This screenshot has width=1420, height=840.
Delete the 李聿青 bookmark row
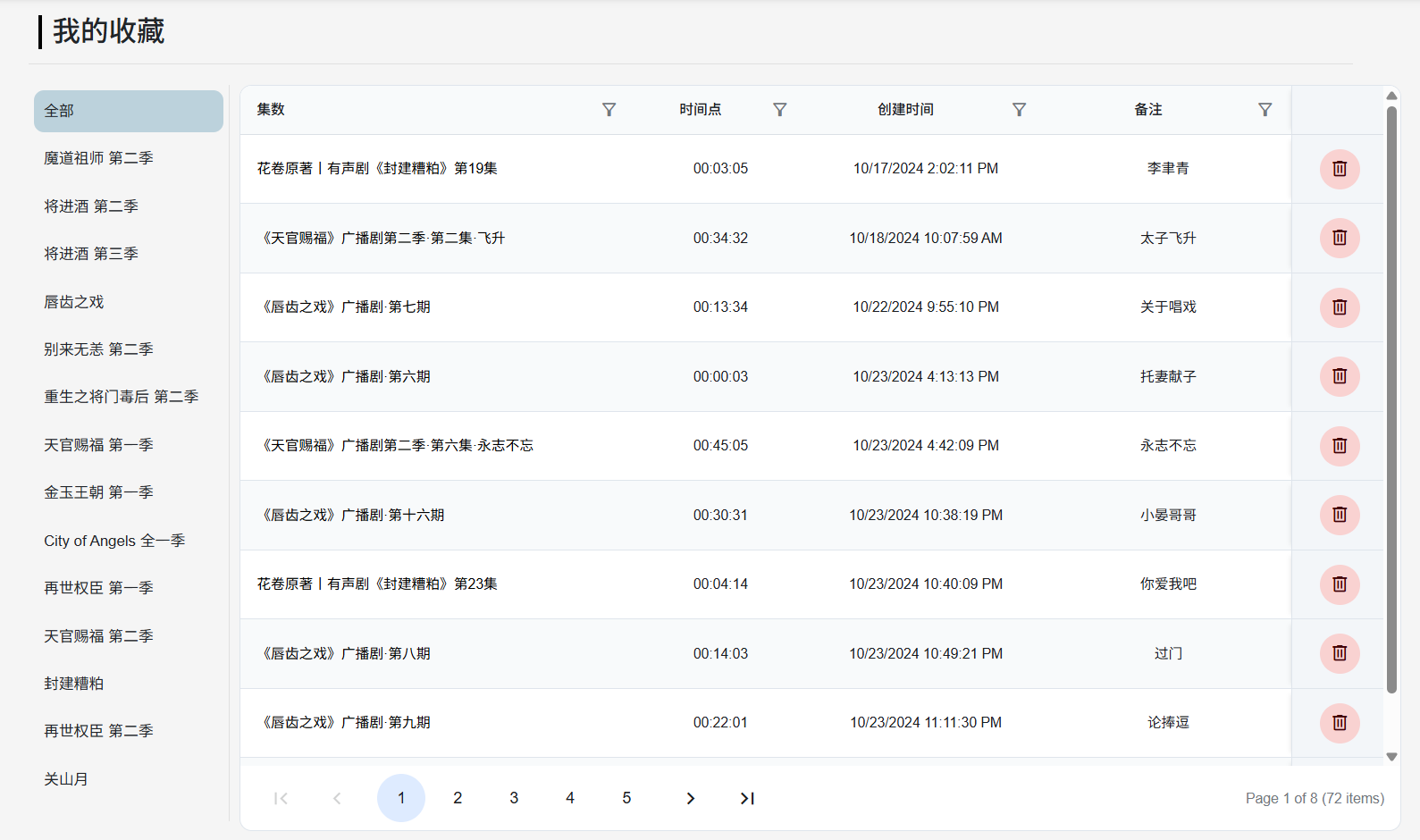click(1339, 169)
